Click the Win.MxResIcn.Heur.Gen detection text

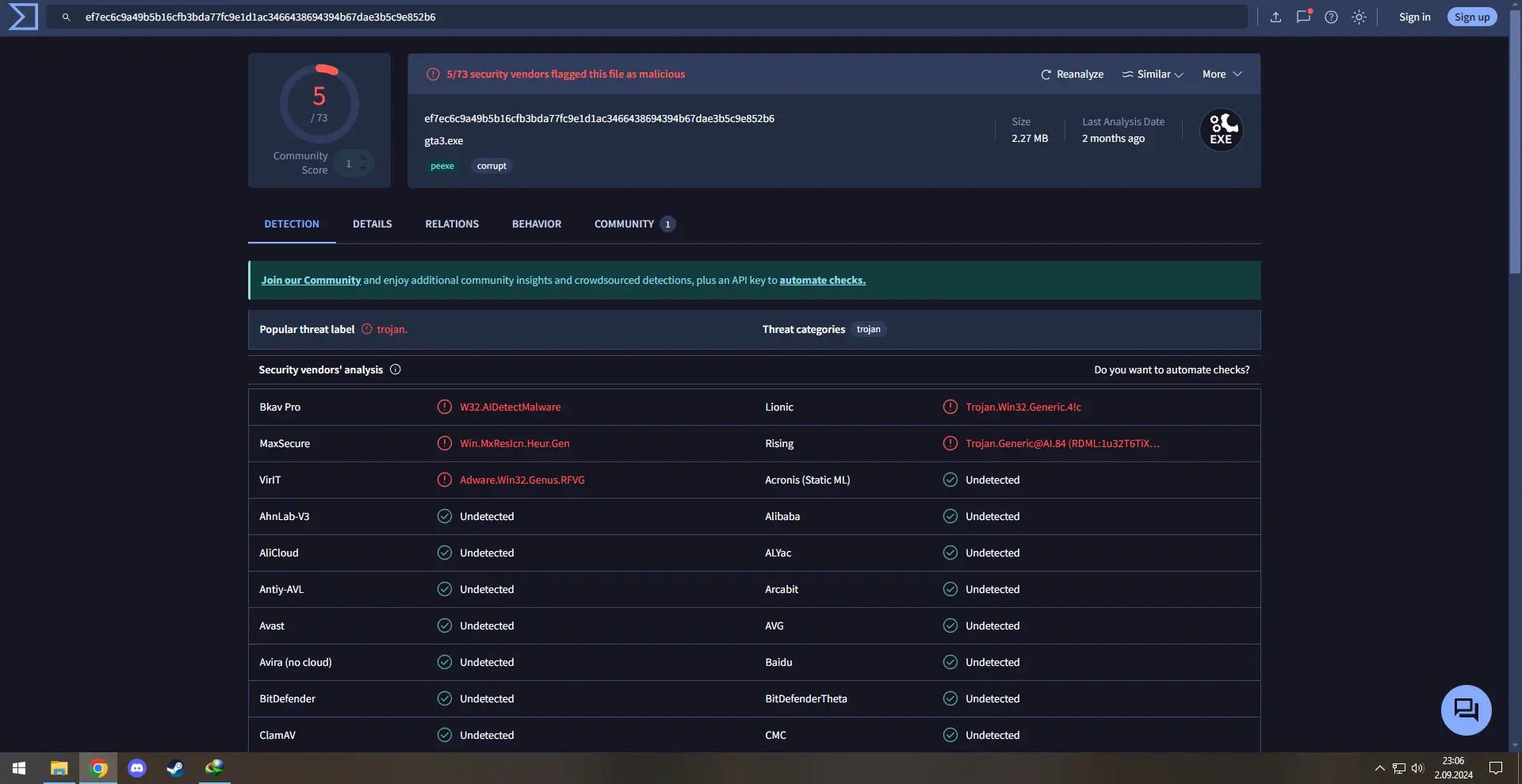514,443
